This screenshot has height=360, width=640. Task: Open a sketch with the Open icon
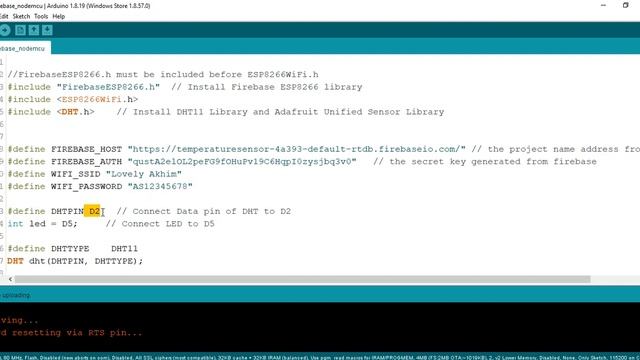pos(34,30)
